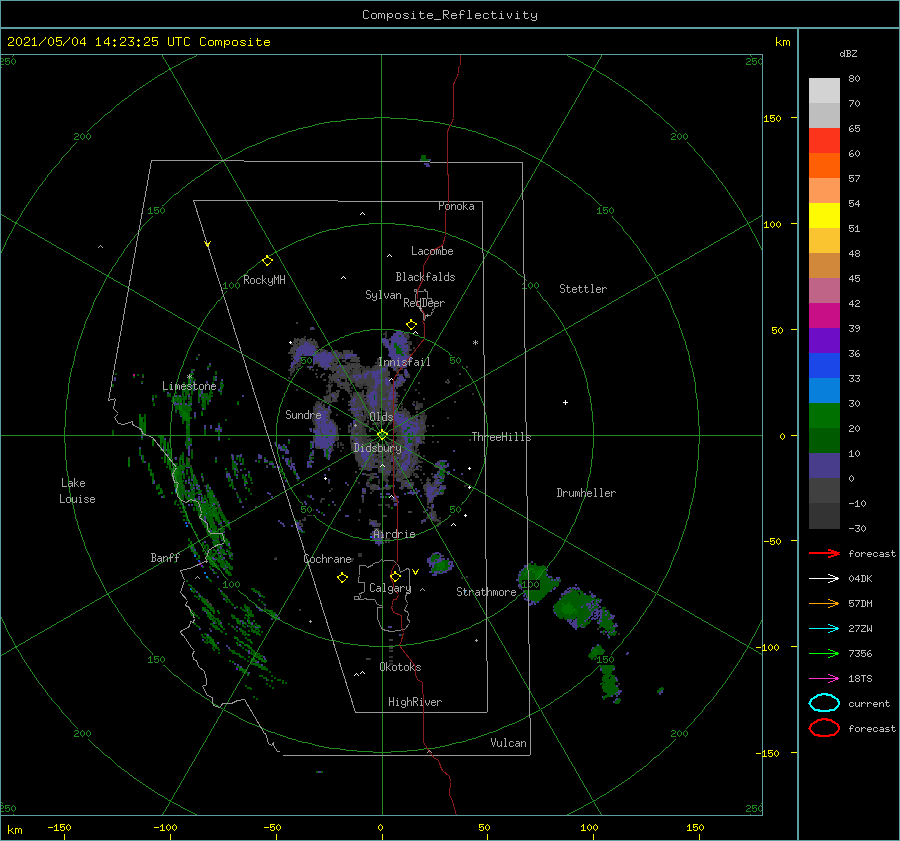The height and width of the screenshot is (841, 900).
Task: Click yellow diamond marker beside RockyMH
Action: pyautogui.click(x=267, y=261)
